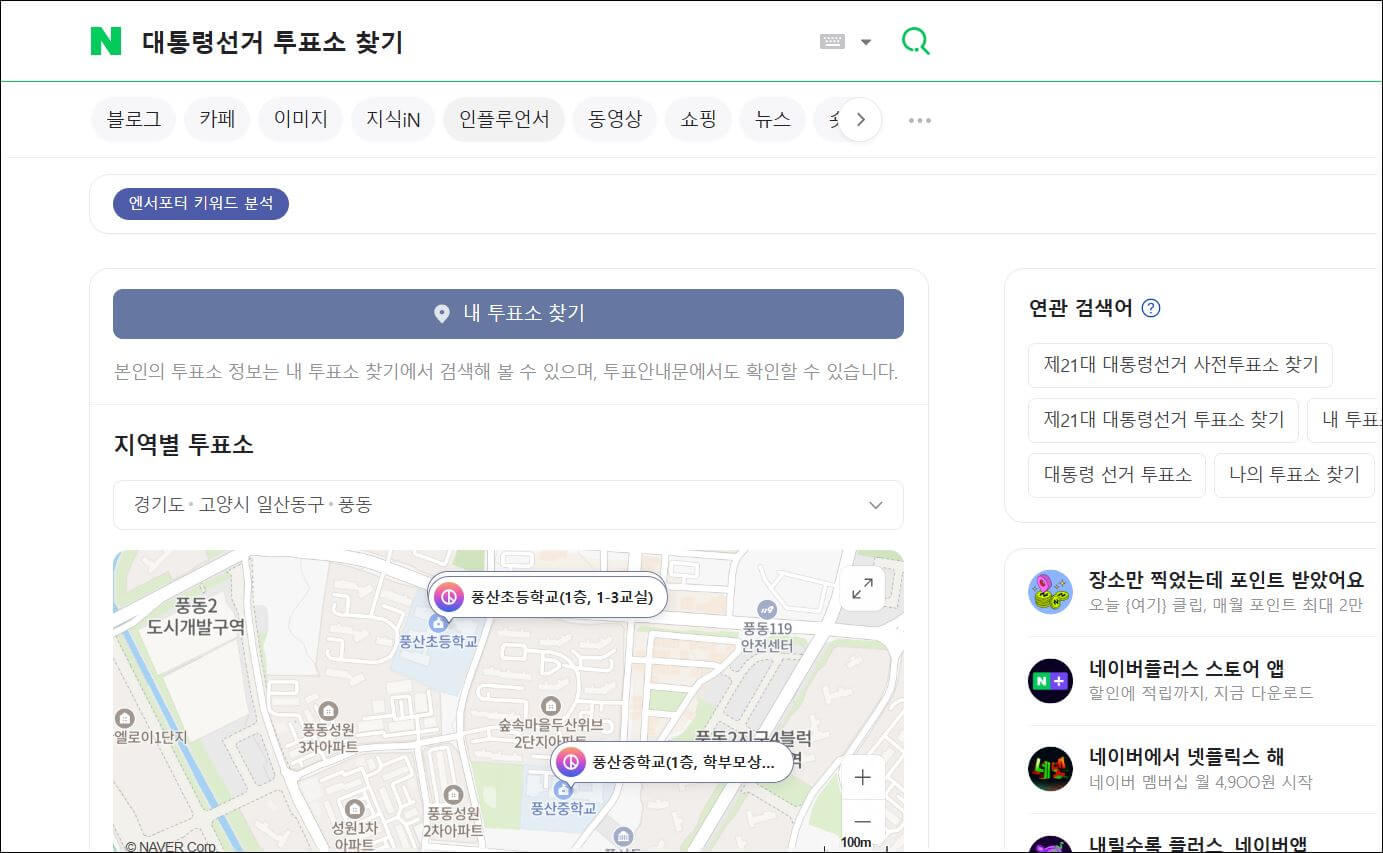Open the virtual keyboard input icon
Viewport: 1383px width, 853px height.
[x=832, y=42]
